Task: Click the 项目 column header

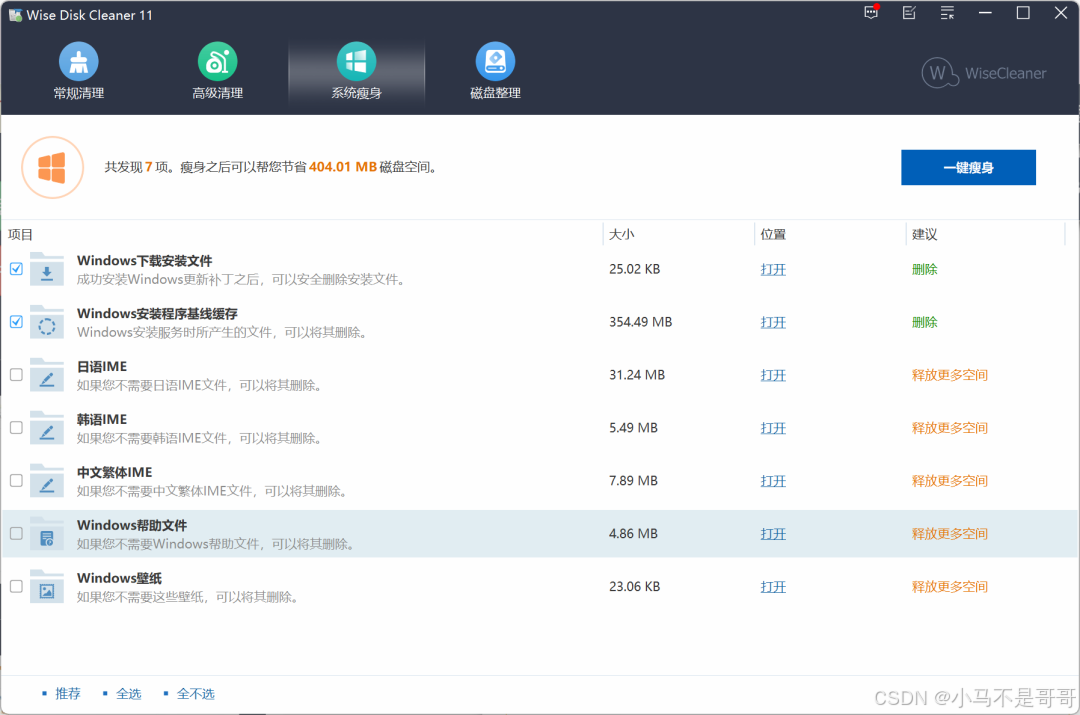Action: click(x=21, y=235)
